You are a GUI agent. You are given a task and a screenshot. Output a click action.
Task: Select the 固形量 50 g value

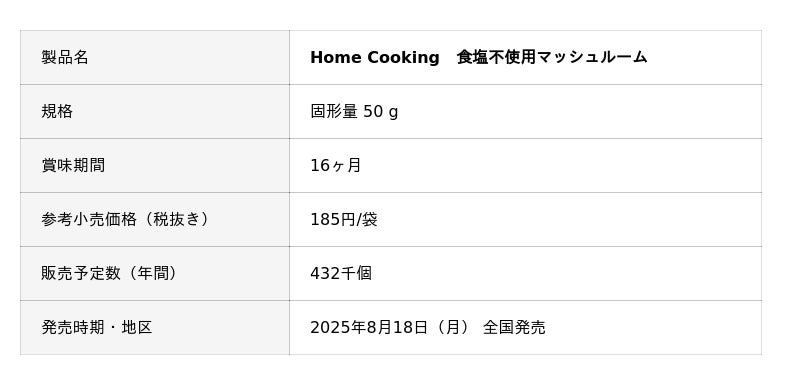pyautogui.click(x=354, y=112)
